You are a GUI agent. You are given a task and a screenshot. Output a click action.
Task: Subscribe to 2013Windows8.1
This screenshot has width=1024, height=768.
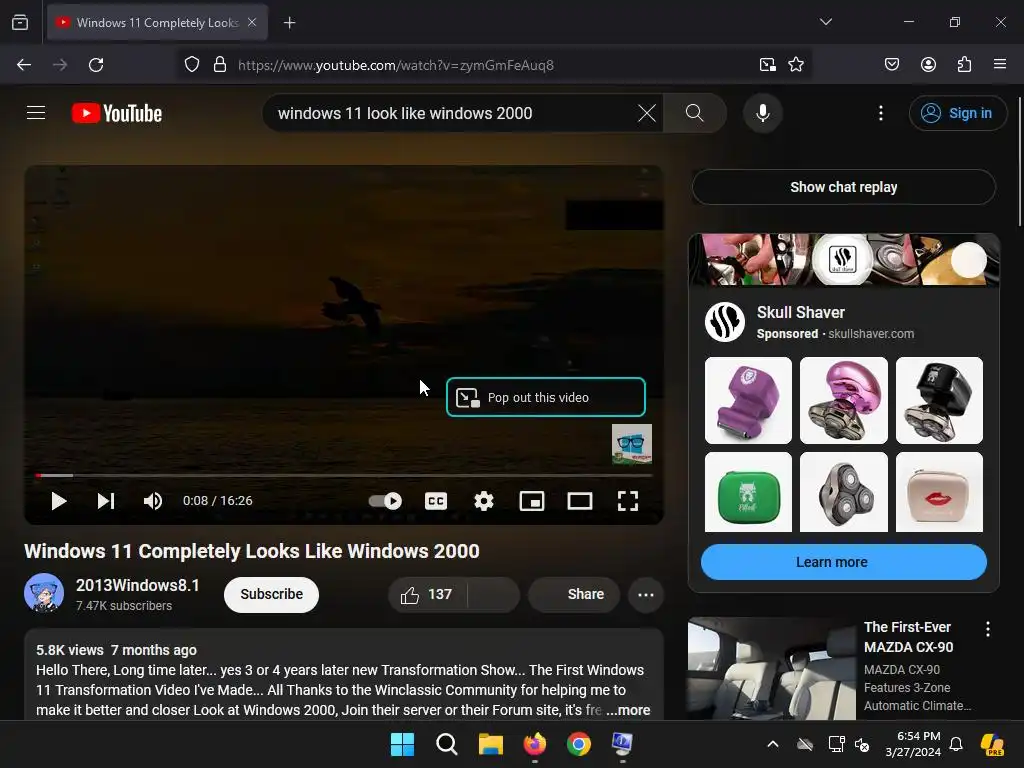(272, 594)
